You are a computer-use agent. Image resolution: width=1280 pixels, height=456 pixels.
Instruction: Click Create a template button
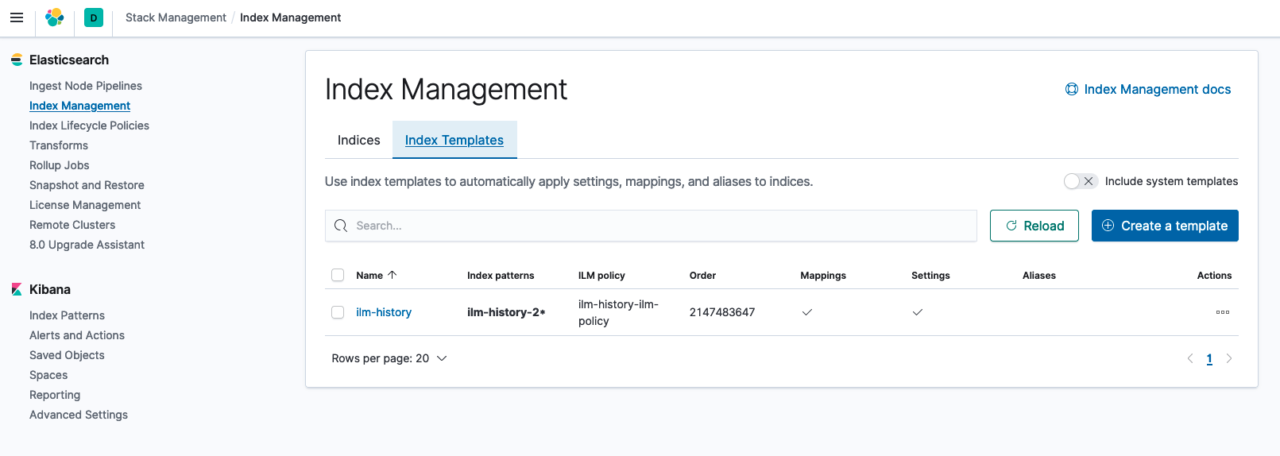click(1165, 226)
